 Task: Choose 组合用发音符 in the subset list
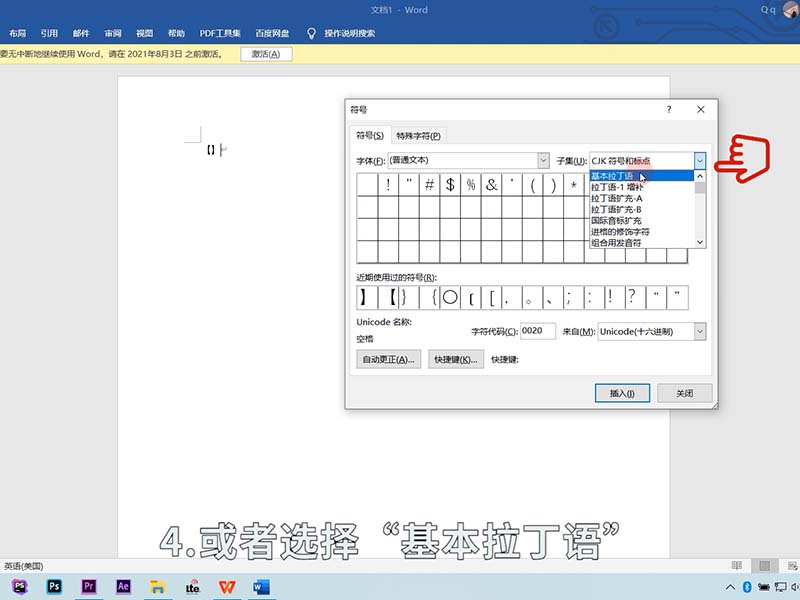point(642,243)
